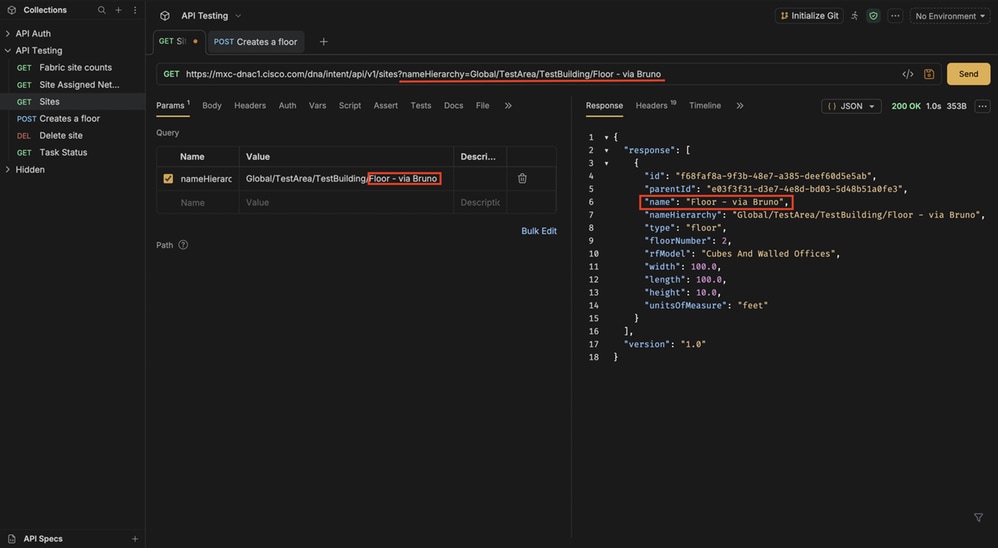Collapse the root object on response line 1
Screen dimensions: 998x548
[607, 137]
